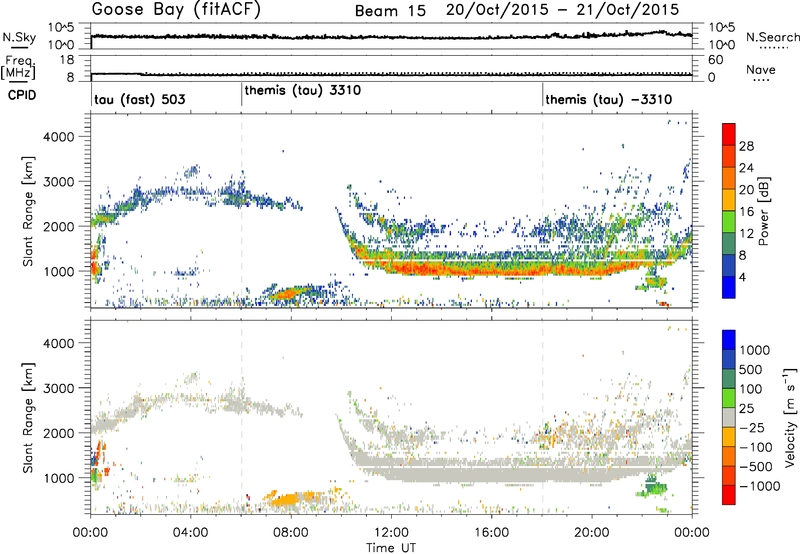Click the 'Time UT' axis title
800x554 pixels.
pos(391,548)
